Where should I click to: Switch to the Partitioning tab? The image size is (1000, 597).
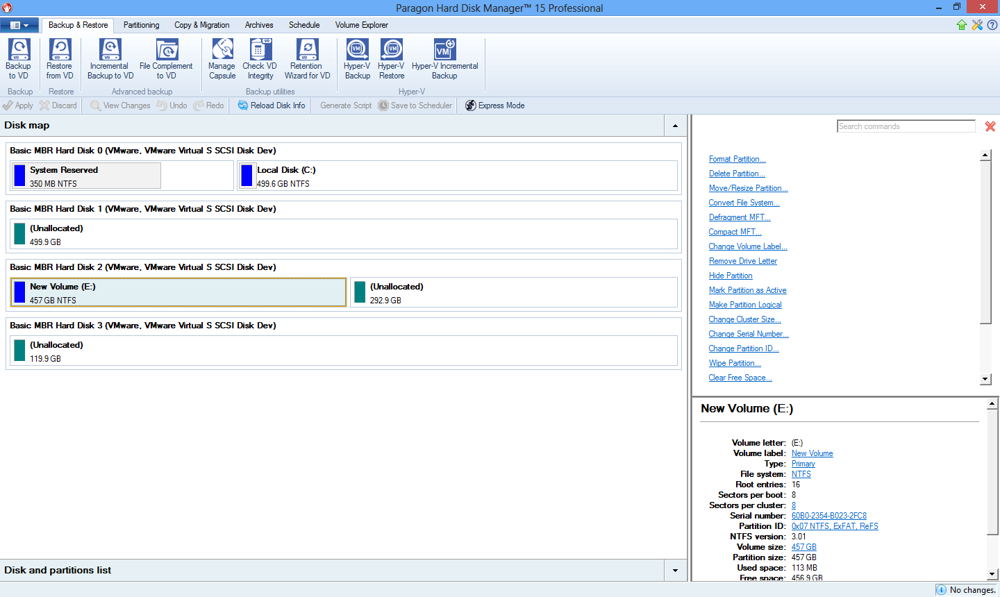click(x=141, y=25)
